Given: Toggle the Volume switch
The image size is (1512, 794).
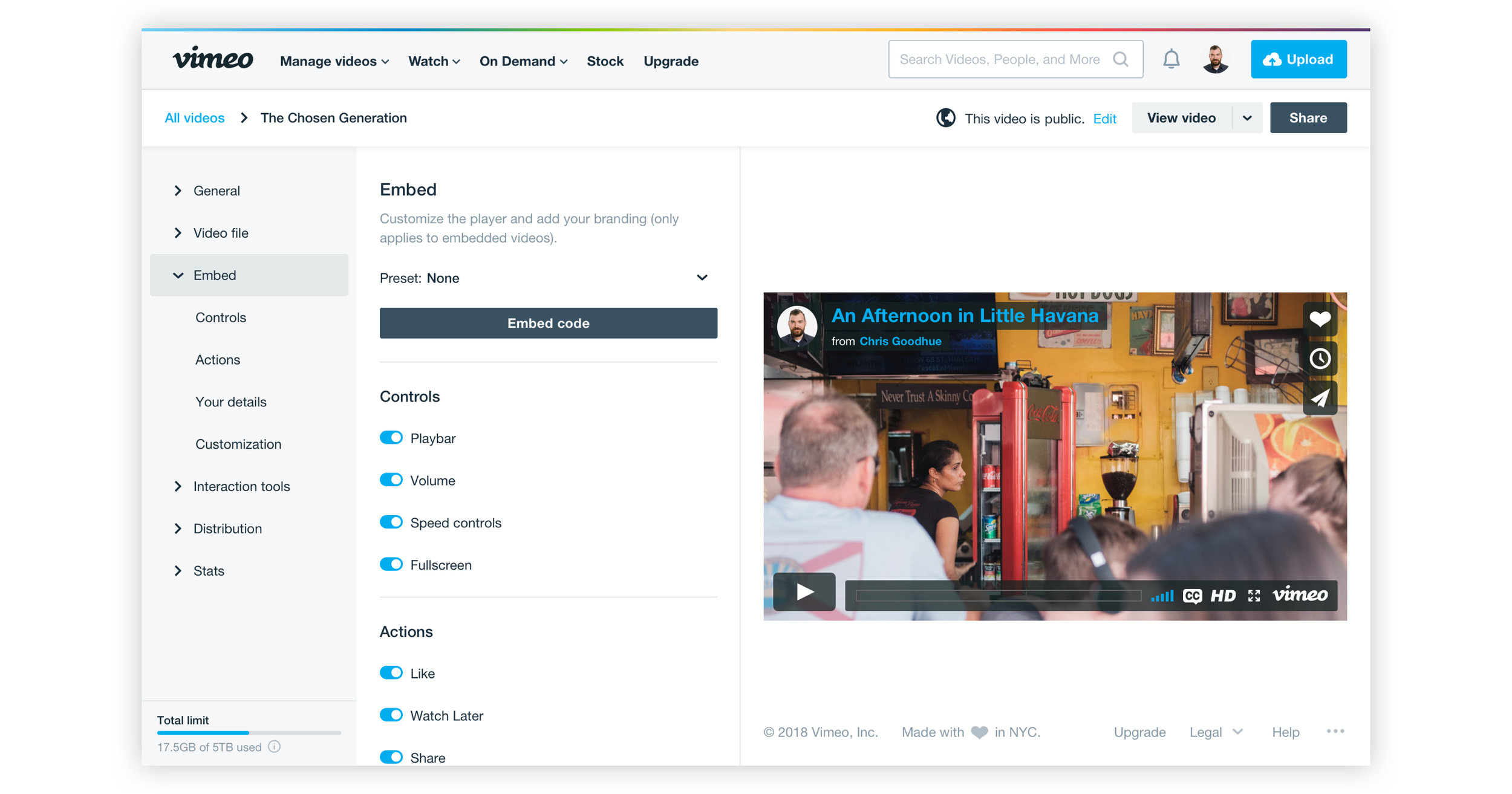Looking at the screenshot, I should coord(391,480).
